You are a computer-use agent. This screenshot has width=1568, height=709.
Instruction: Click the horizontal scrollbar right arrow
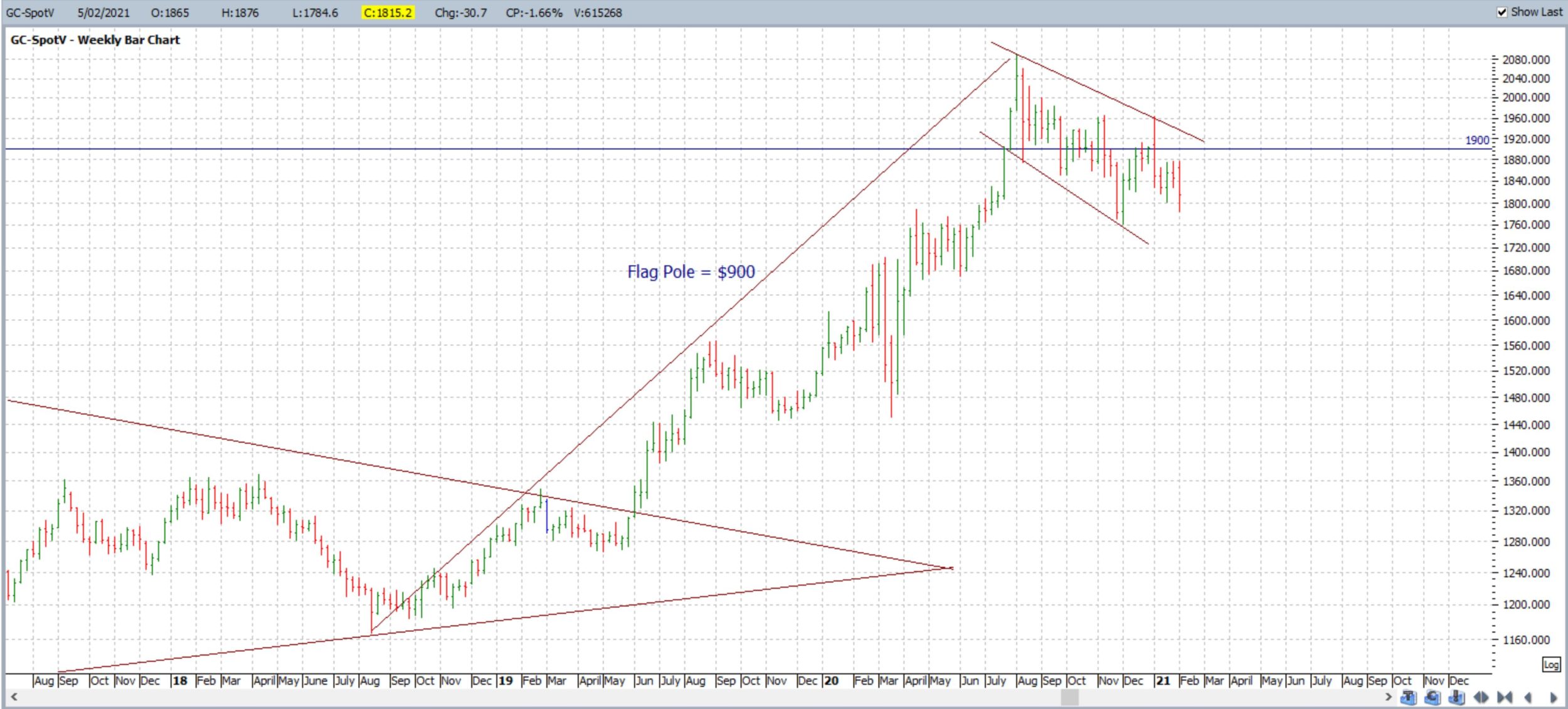point(1389,697)
